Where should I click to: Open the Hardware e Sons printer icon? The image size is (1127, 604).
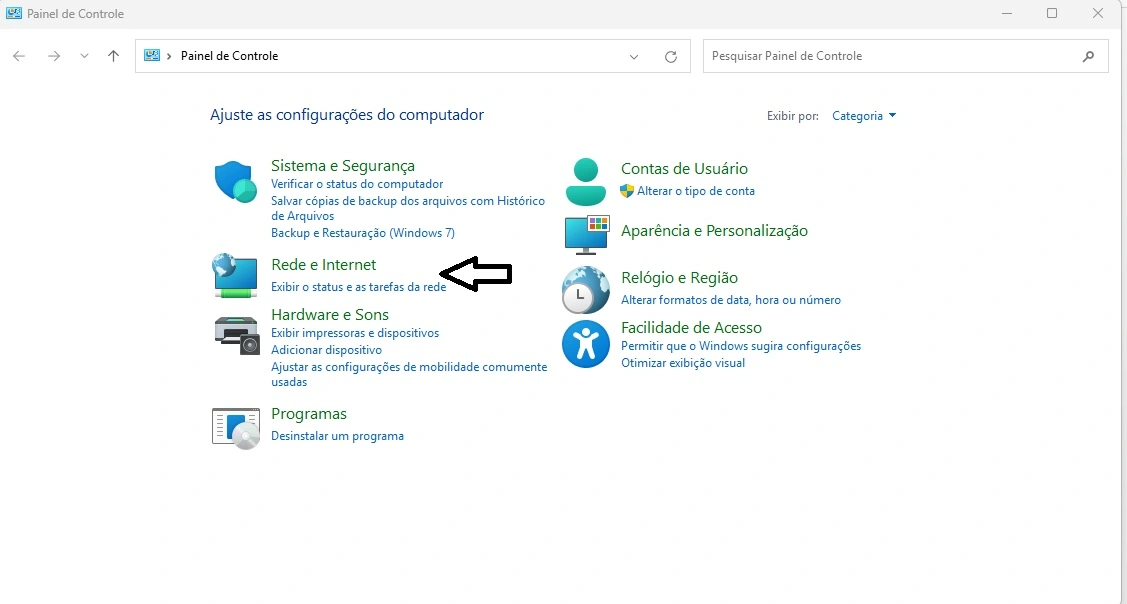[236, 335]
